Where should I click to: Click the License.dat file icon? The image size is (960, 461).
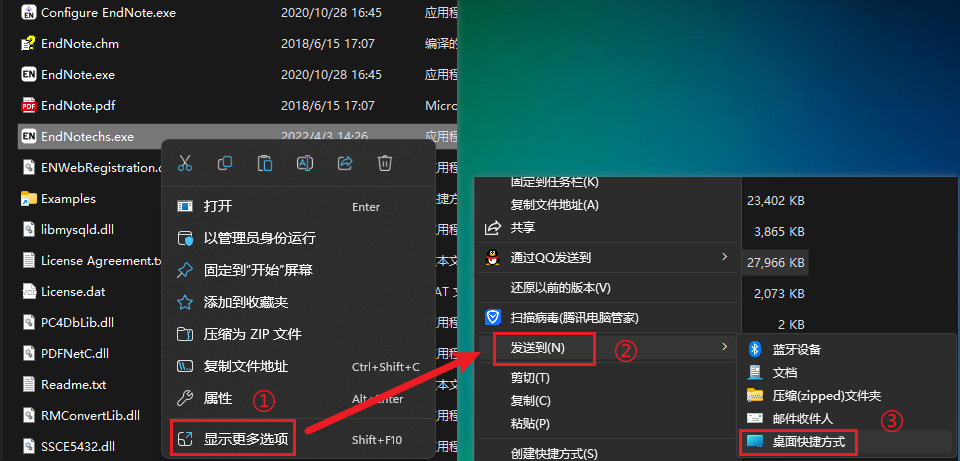(28, 291)
